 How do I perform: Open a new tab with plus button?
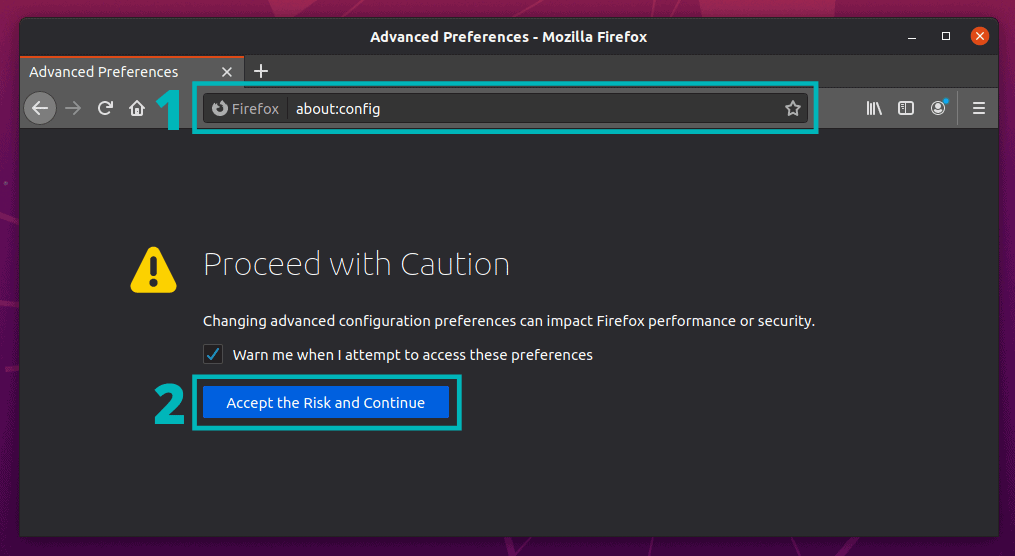pyautogui.click(x=261, y=71)
